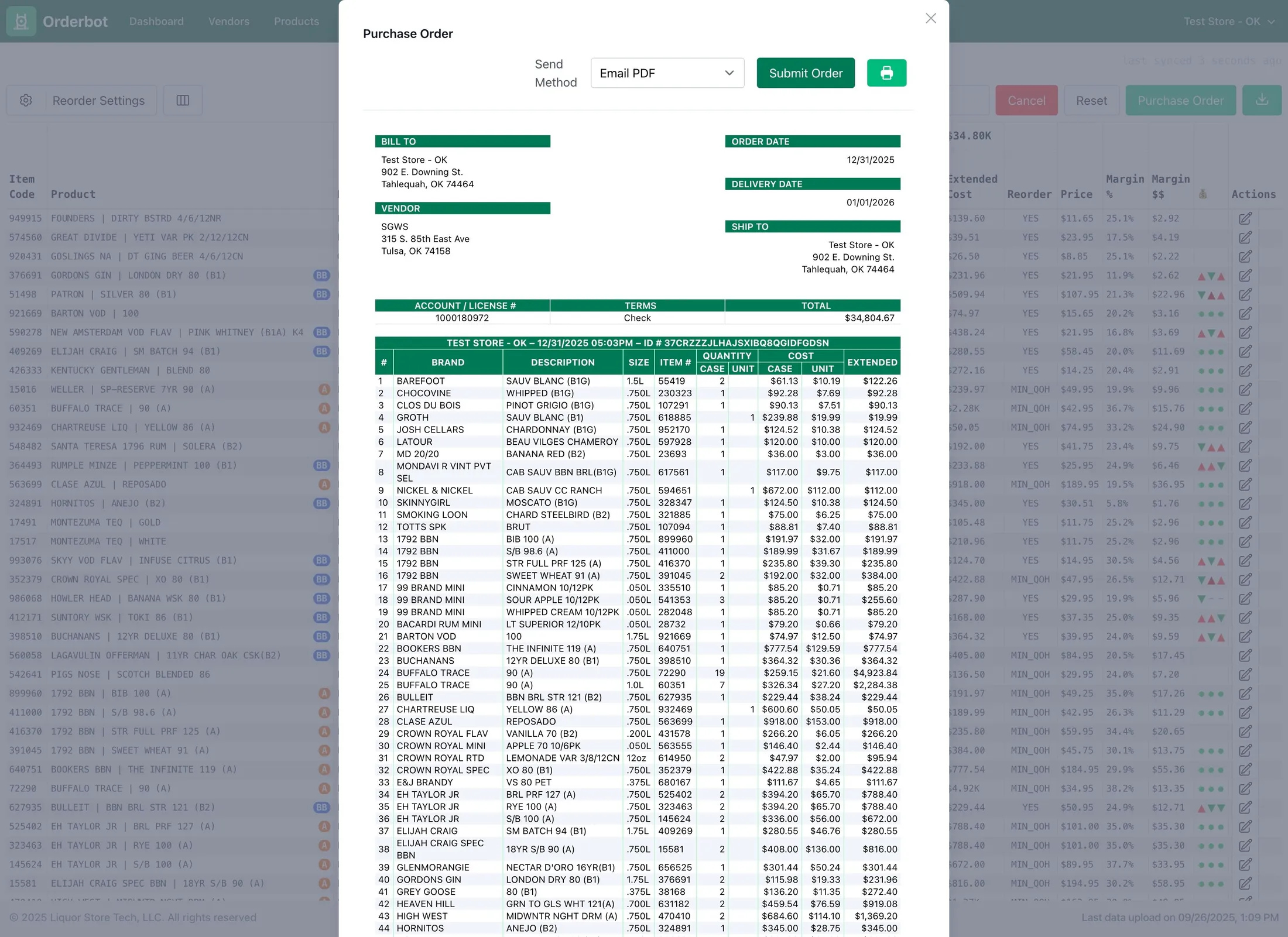Edit the PATRON SILVER 80 row
1288x937 pixels.
(1245, 294)
